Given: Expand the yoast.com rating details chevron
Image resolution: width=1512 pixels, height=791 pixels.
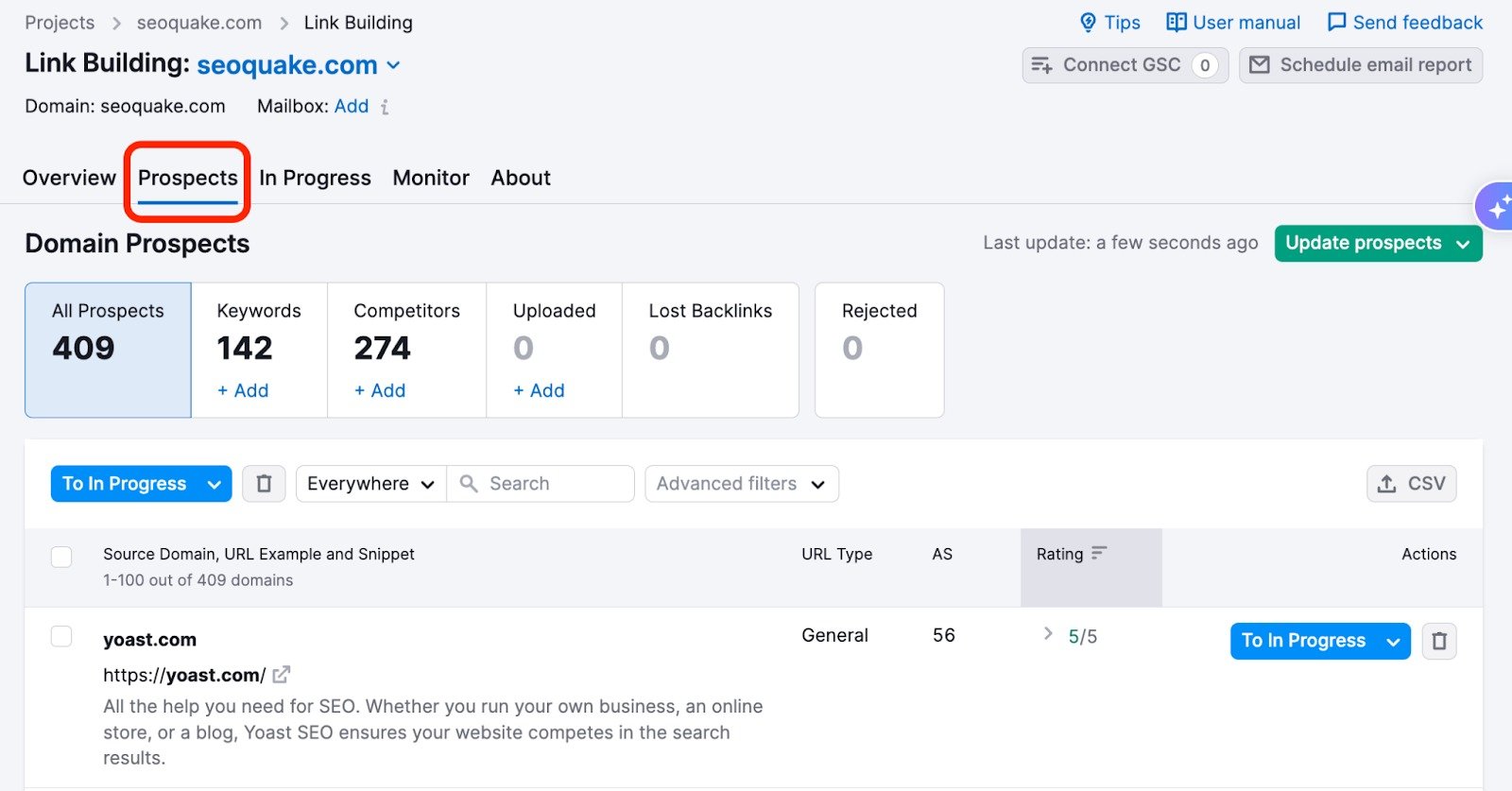Looking at the screenshot, I should (1048, 634).
